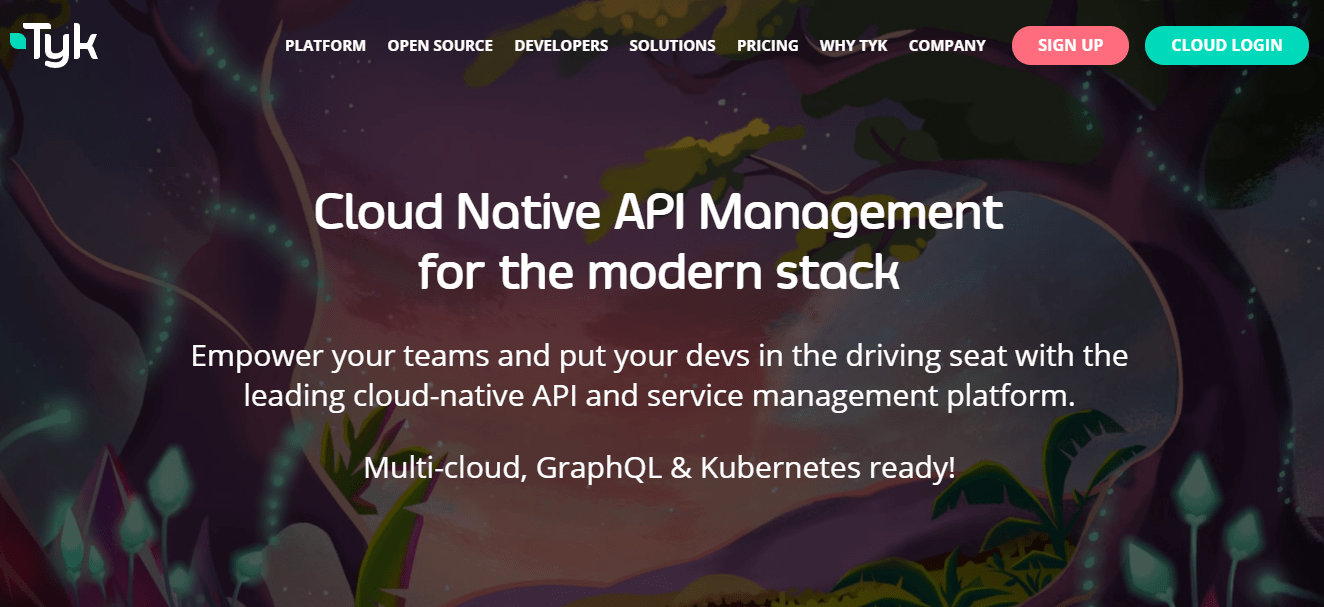Expand the SOLUTIONS navigation dropdown
Image resolution: width=1324 pixels, height=607 pixels.
672,45
